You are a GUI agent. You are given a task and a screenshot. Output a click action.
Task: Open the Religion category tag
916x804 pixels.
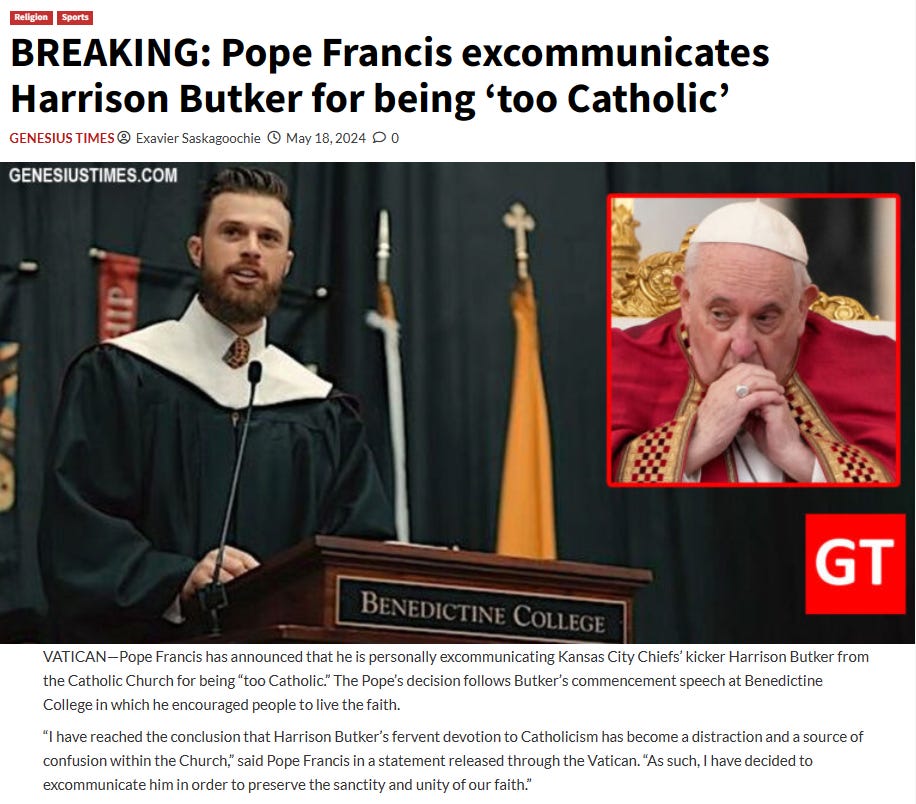pyautogui.click(x=31, y=18)
